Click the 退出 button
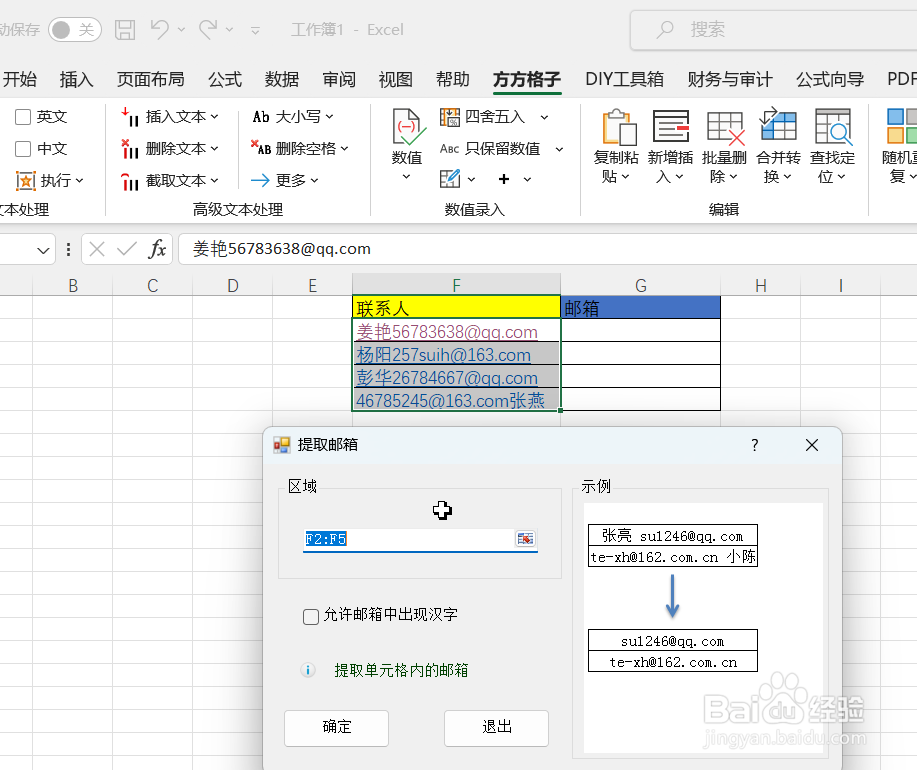 [497, 727]
